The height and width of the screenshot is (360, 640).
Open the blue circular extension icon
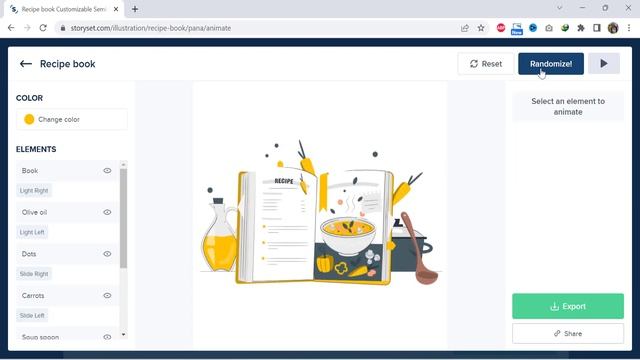[533, 28]
